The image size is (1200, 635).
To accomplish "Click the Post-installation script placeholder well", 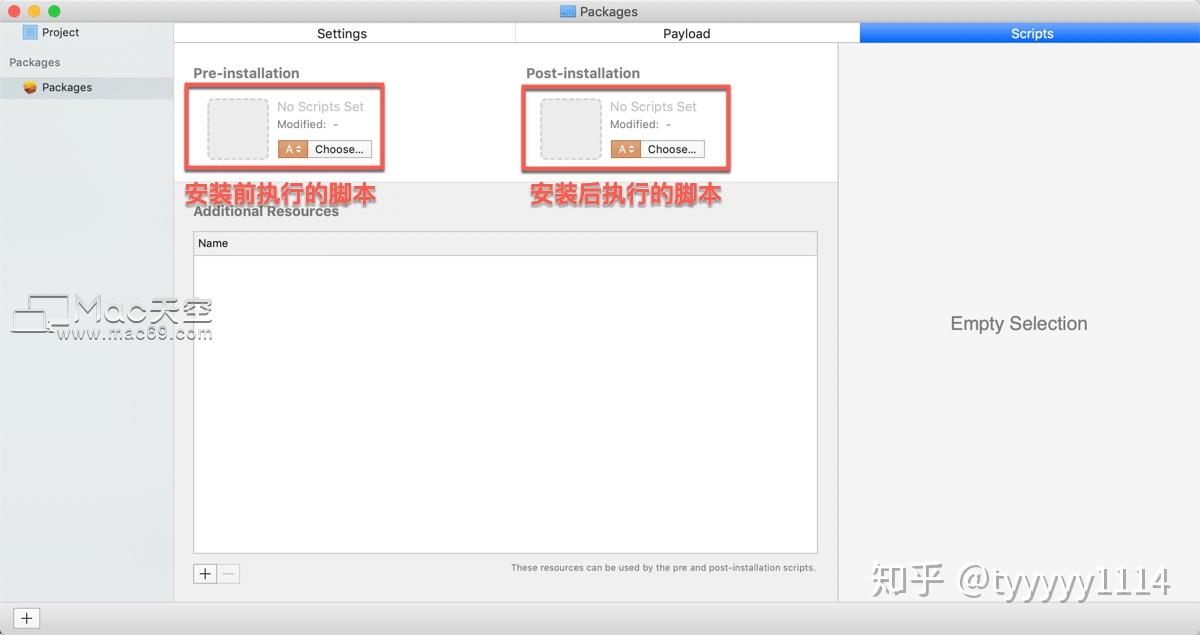I will 569,127.
